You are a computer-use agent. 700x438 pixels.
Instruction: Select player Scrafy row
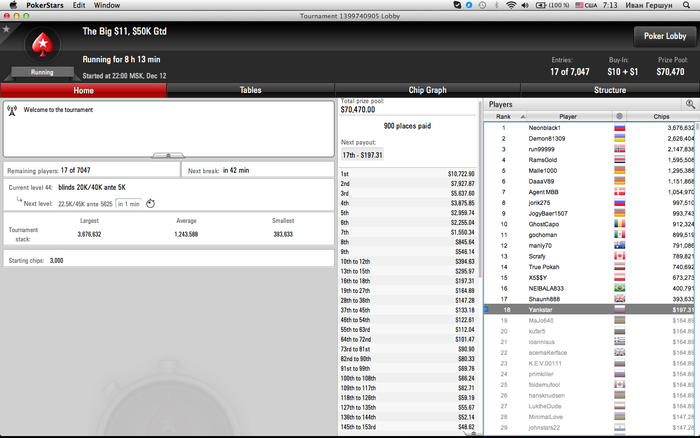[589, 256]
